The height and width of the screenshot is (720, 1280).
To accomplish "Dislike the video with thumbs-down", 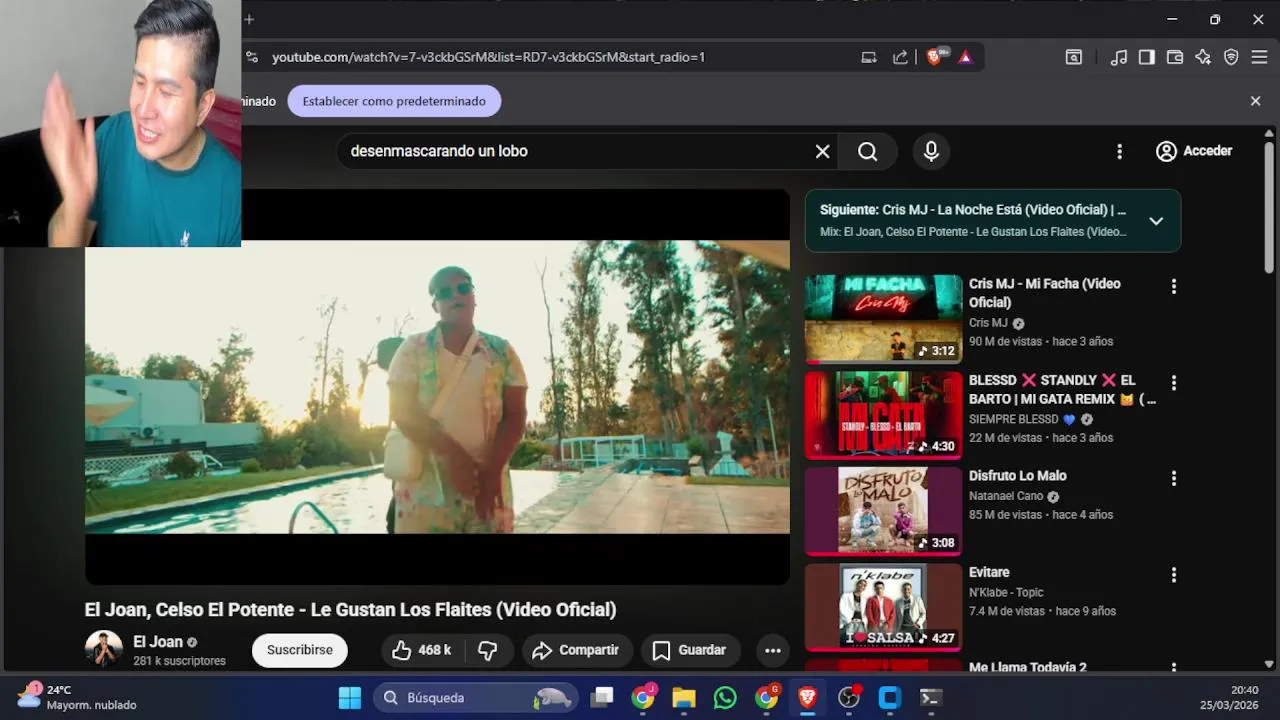I will (488, 650).
